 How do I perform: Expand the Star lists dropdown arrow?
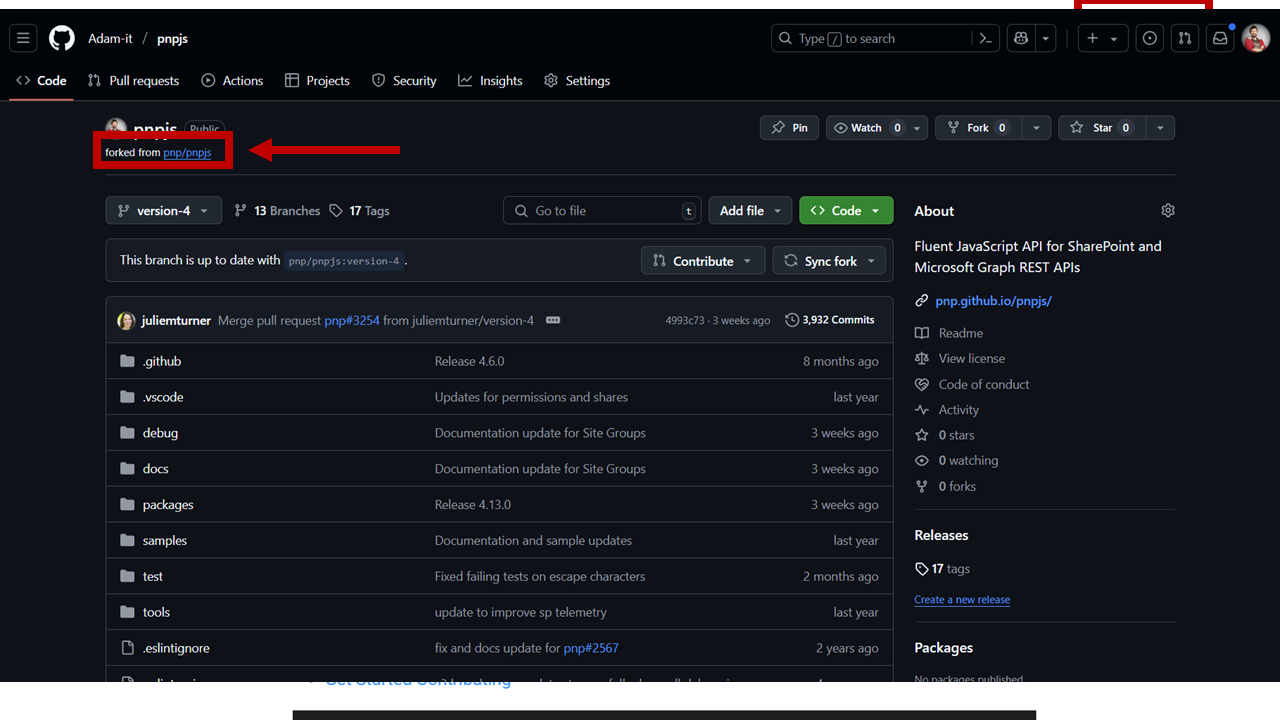[x=1160, y=128]
